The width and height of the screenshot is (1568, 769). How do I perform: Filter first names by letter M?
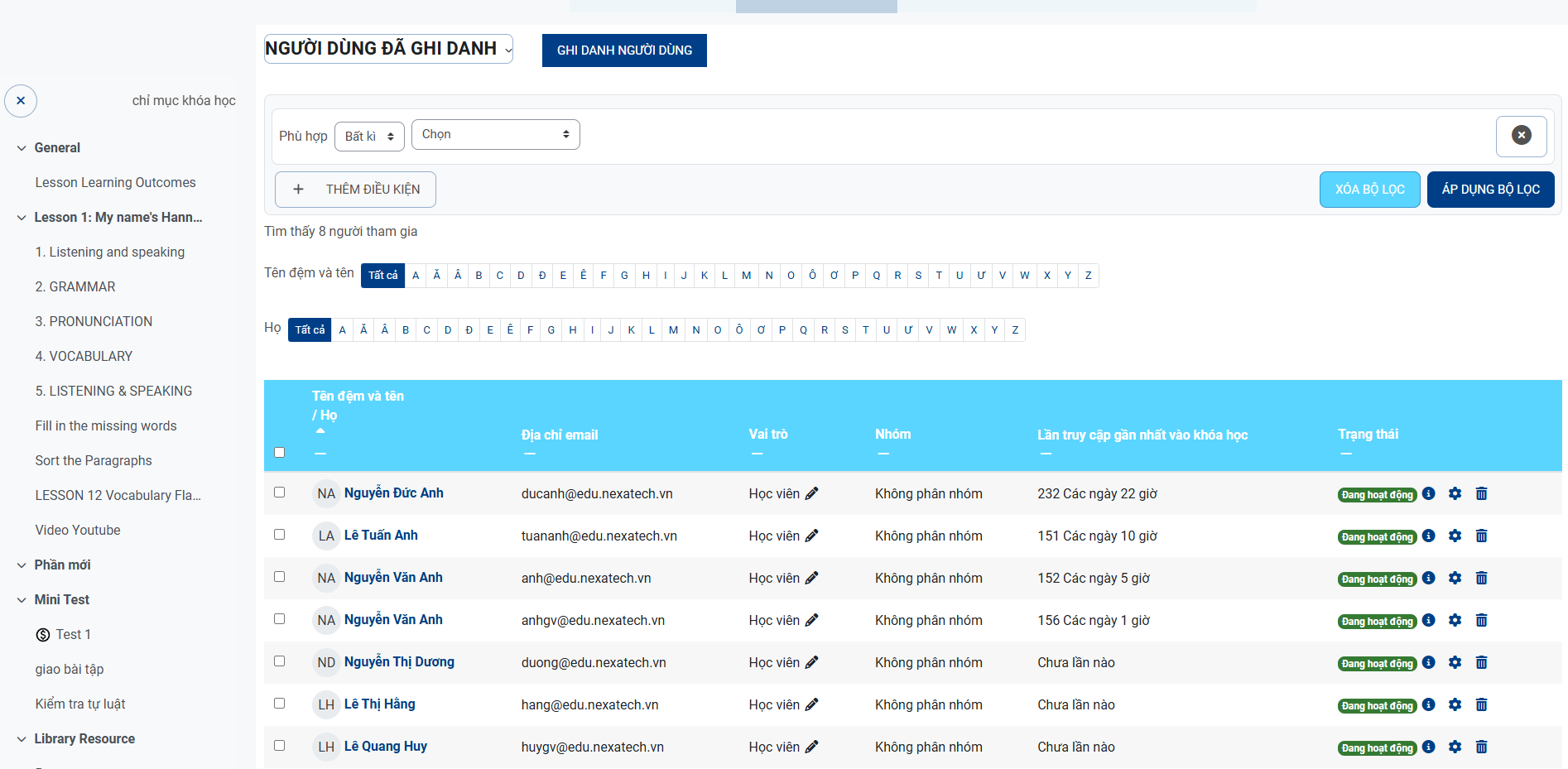pos(746,276)
